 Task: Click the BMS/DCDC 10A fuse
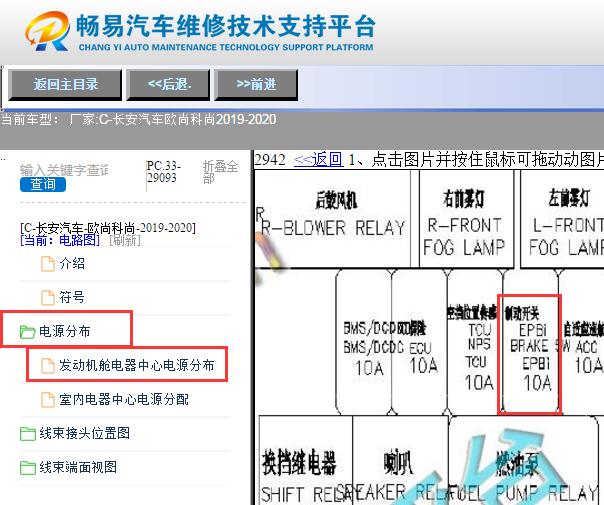(364, 343)
